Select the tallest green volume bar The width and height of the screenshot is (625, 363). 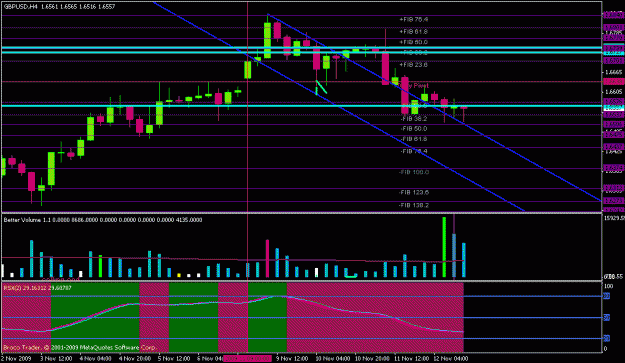pyautogui.click(x=444, y=247)
